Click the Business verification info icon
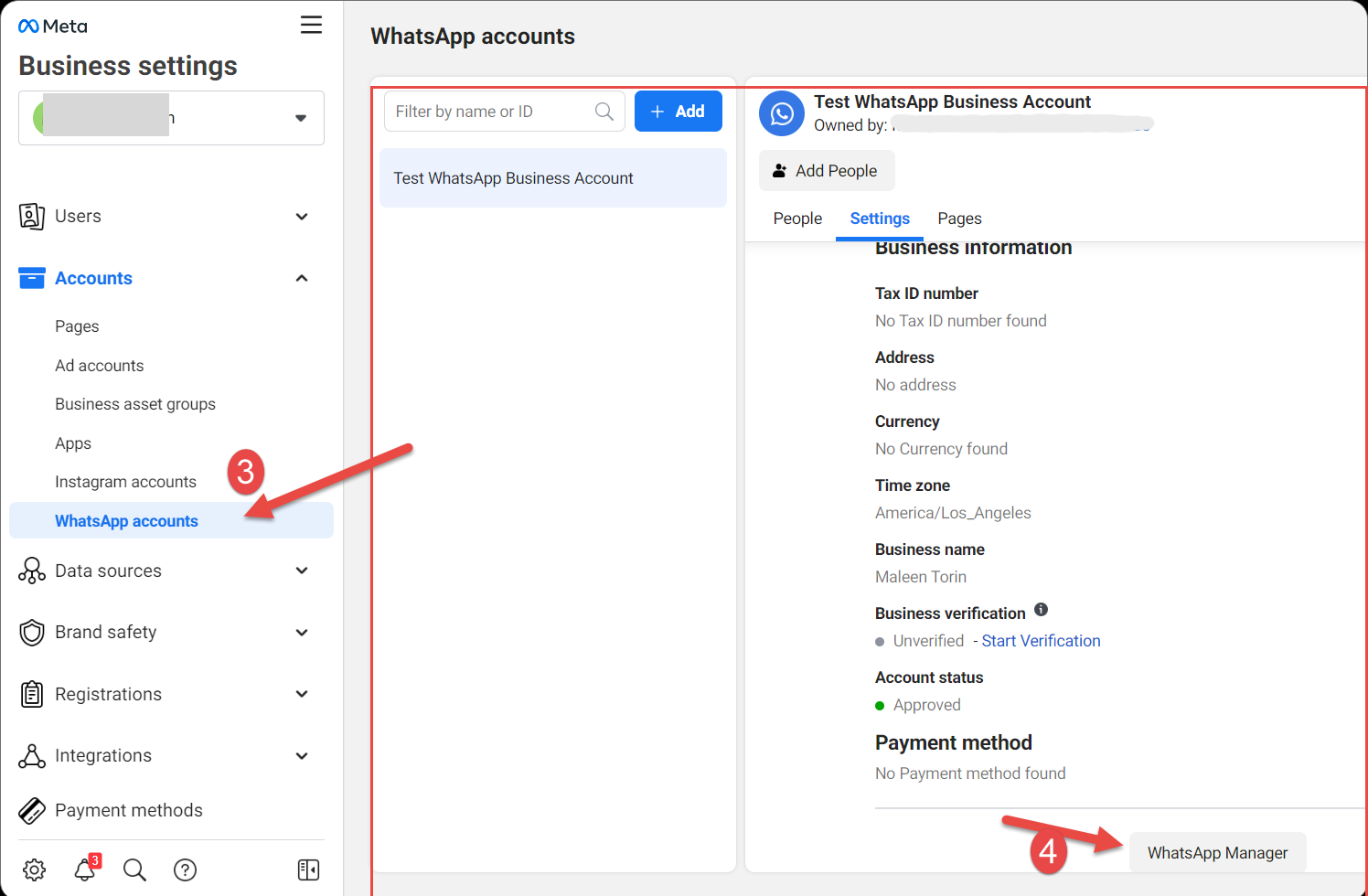The width and height of the screenshot is (1368, 896). [1041, 610]
